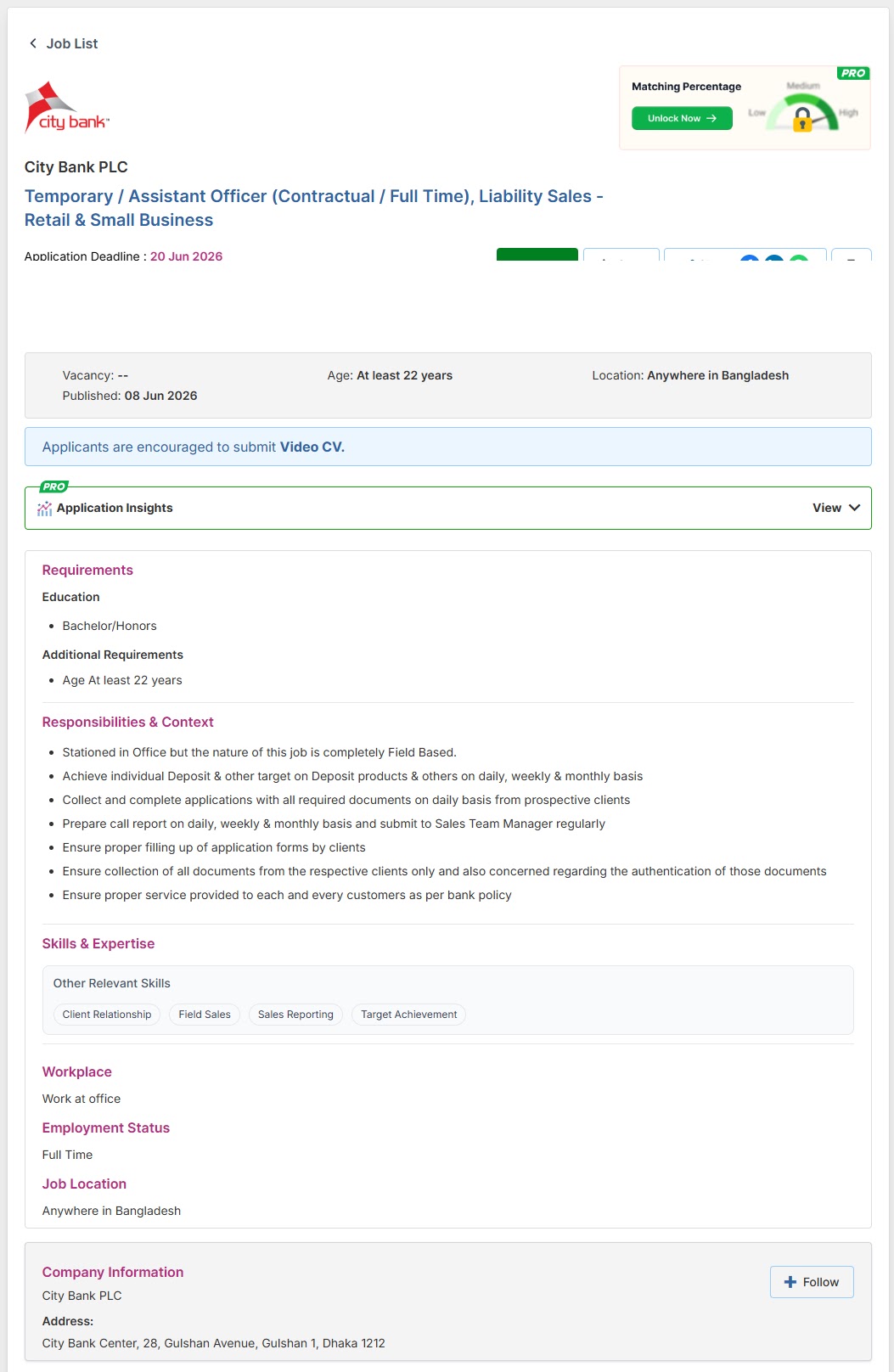This screenshot has width=894, height=1372.
Task: Click Unlock Now for Matching Percentage
Action: [x=682, y=118]
